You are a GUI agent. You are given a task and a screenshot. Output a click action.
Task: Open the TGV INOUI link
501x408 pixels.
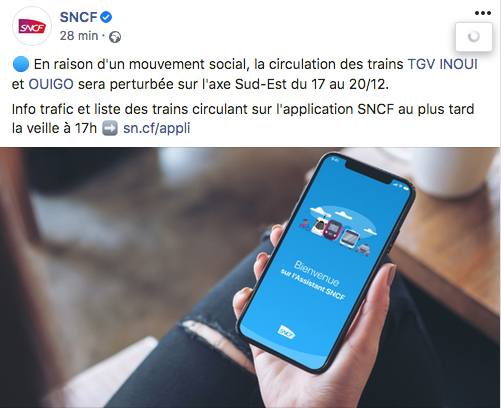(443, 64)
